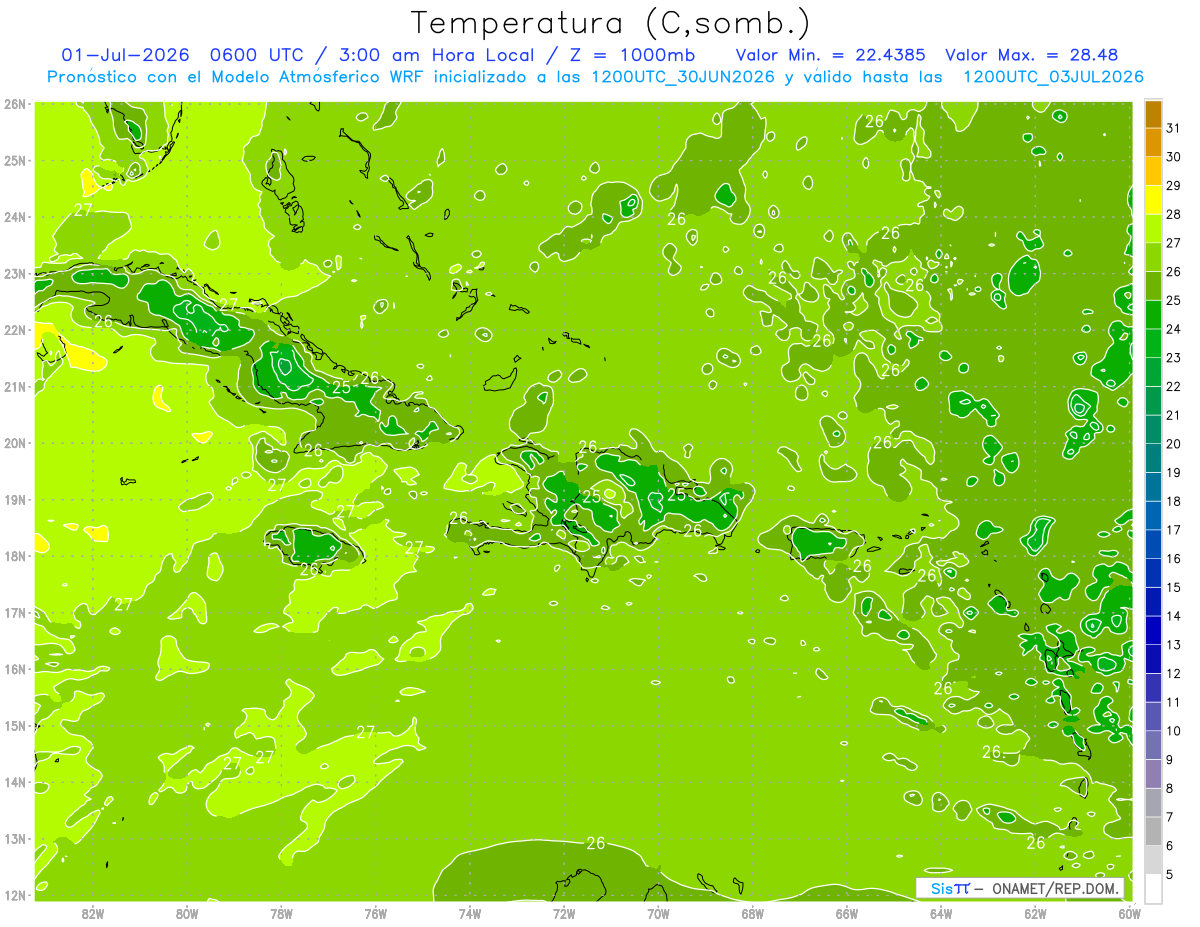Click the '14N' latitude label
This screenshot has height=927, width=1200.
click(15, 782)
